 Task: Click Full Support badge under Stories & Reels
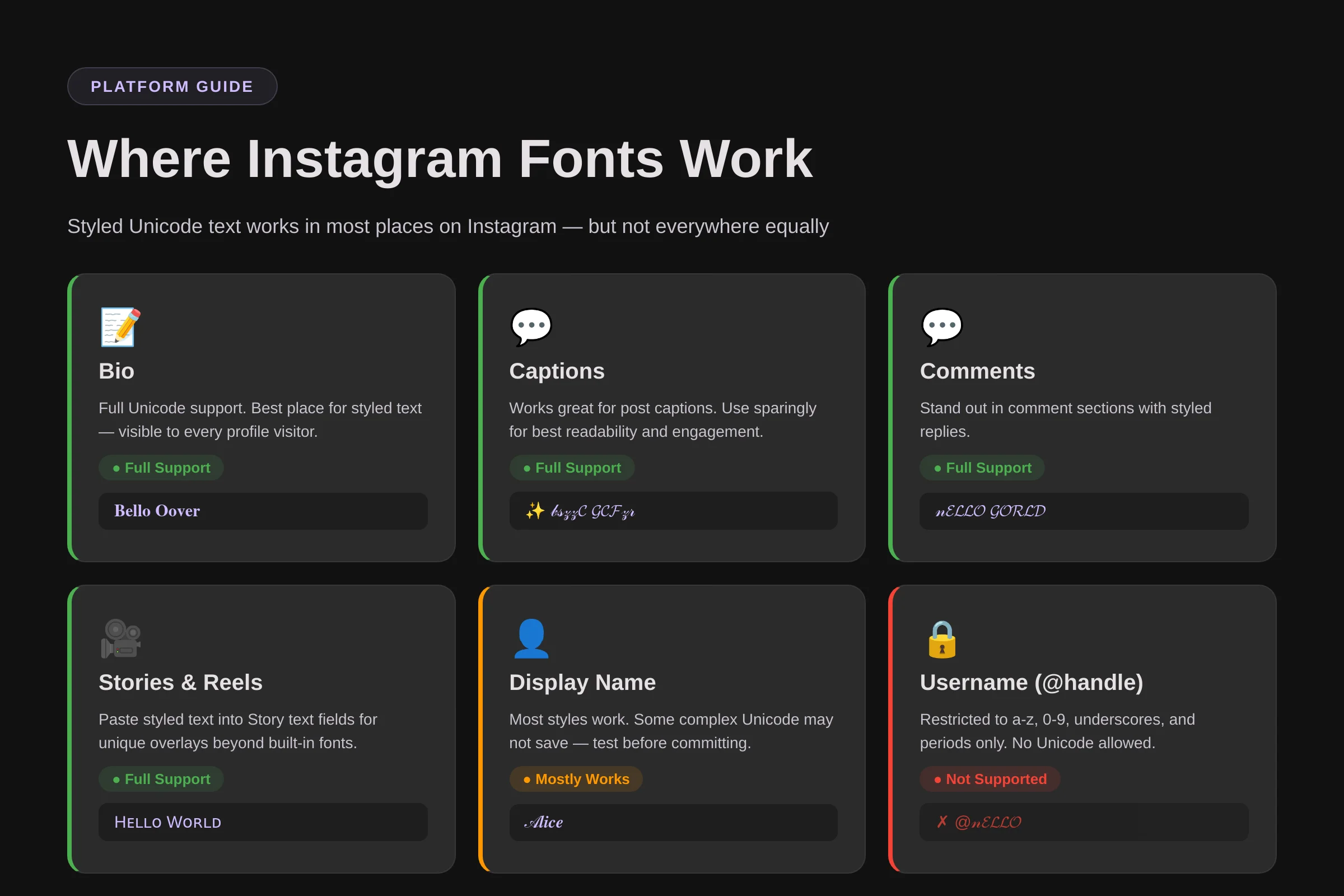click(161, 779)
